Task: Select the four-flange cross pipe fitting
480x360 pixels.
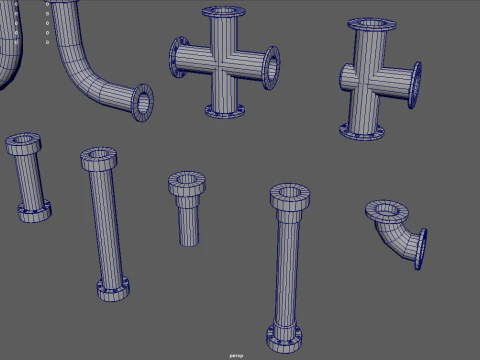Action: point(224,63)
